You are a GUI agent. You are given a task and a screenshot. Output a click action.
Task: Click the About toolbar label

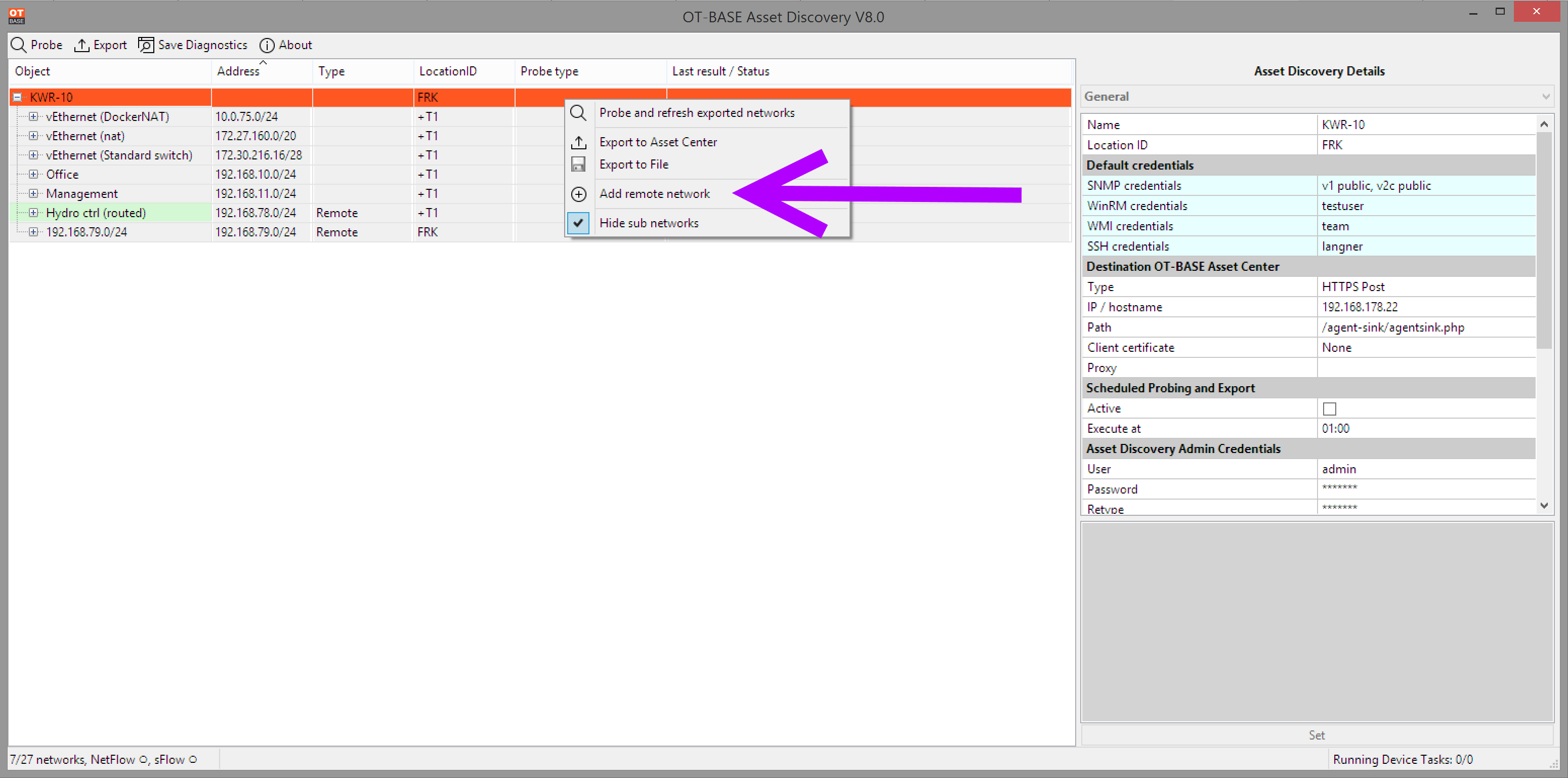(295, 45)
